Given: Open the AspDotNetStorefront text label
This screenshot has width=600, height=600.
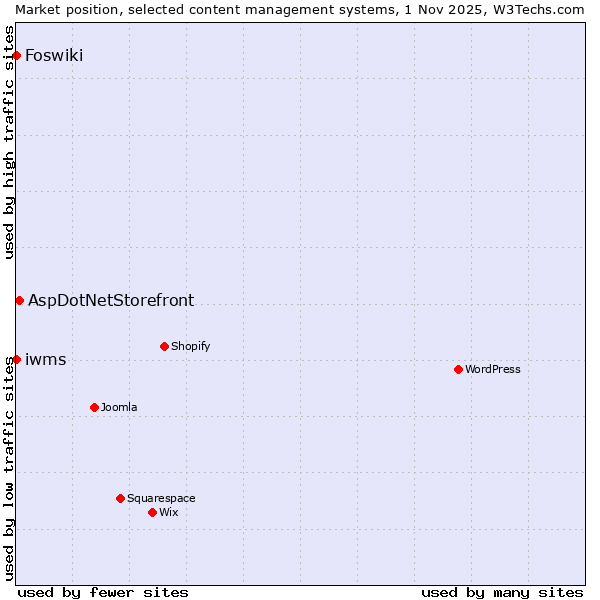Looking at the screenshot, I should click(111, 300).
